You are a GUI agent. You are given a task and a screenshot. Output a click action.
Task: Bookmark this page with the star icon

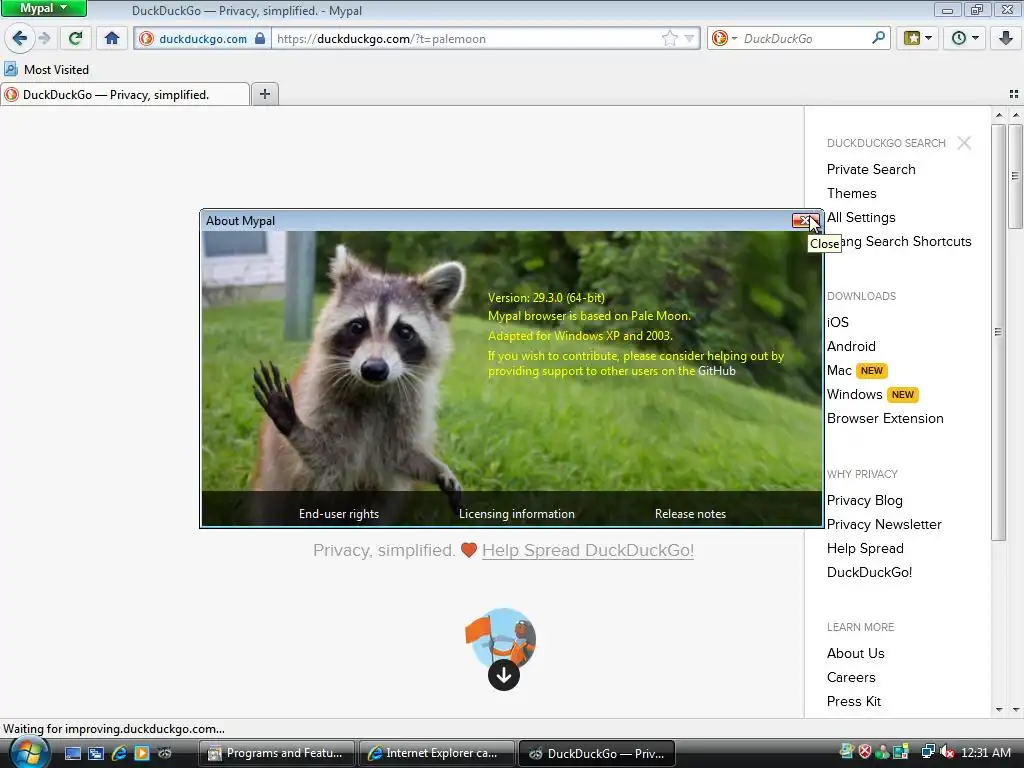(669, 39)
